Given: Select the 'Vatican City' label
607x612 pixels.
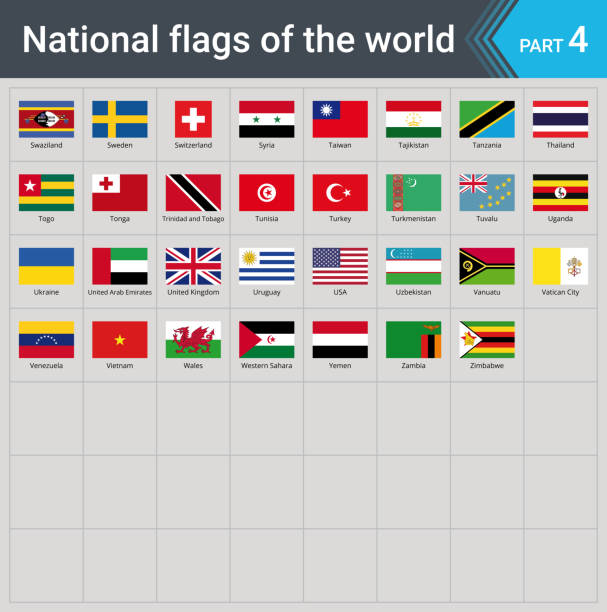Looking at the screenshot, I should tap(560, 292).
